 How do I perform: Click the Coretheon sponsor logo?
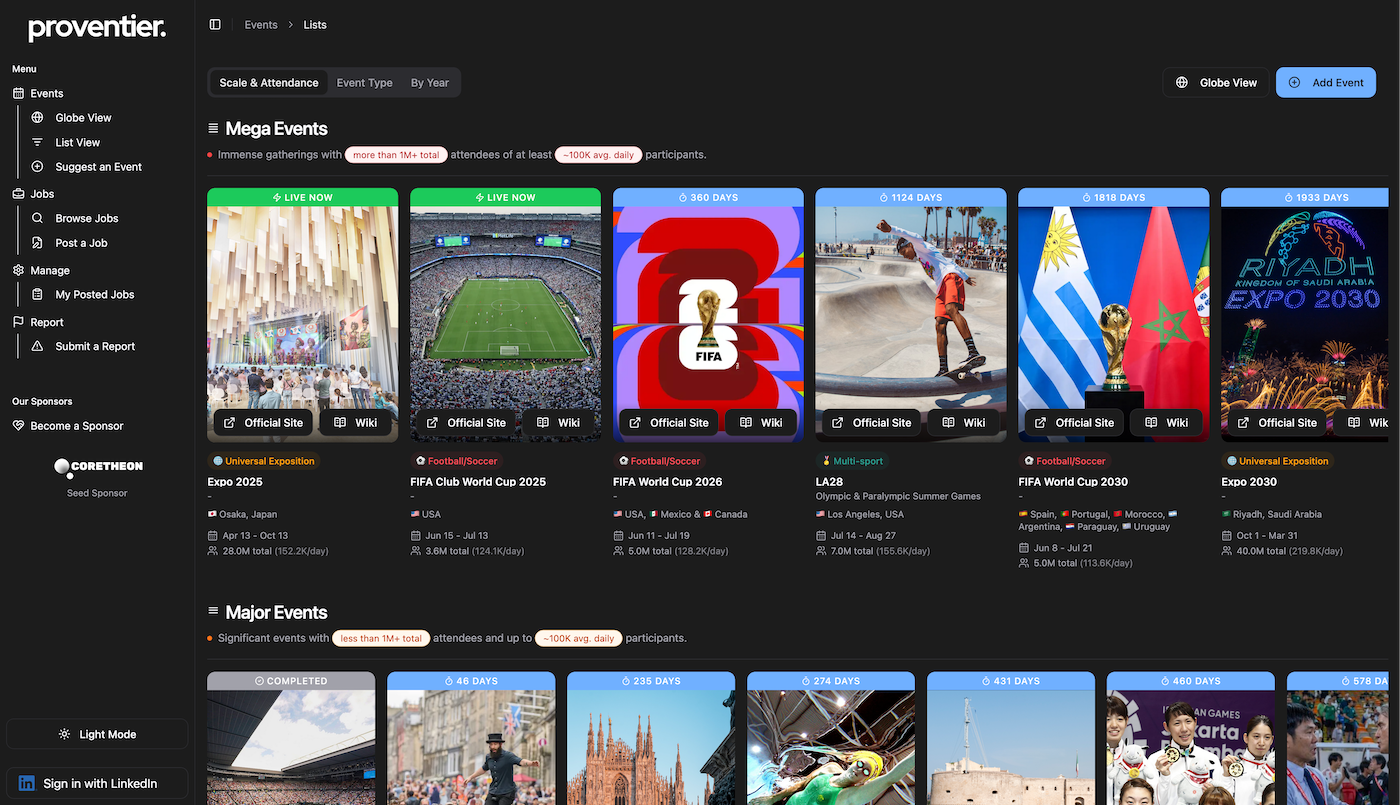[x=97, y=466]
